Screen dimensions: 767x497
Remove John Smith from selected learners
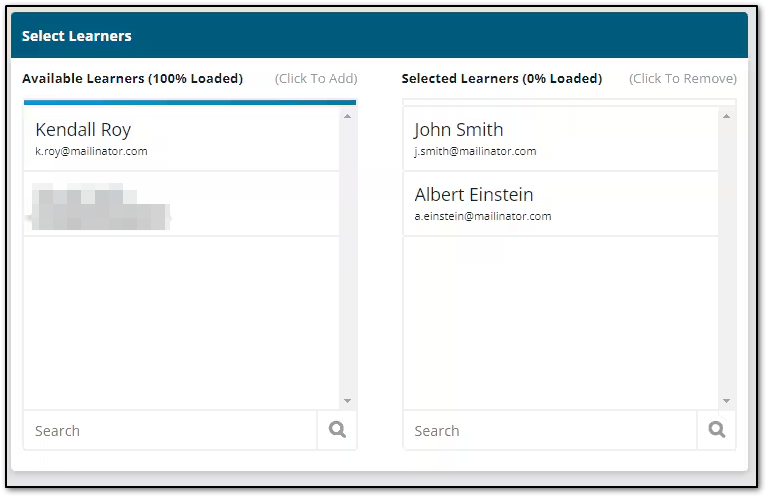click(560, 139)
